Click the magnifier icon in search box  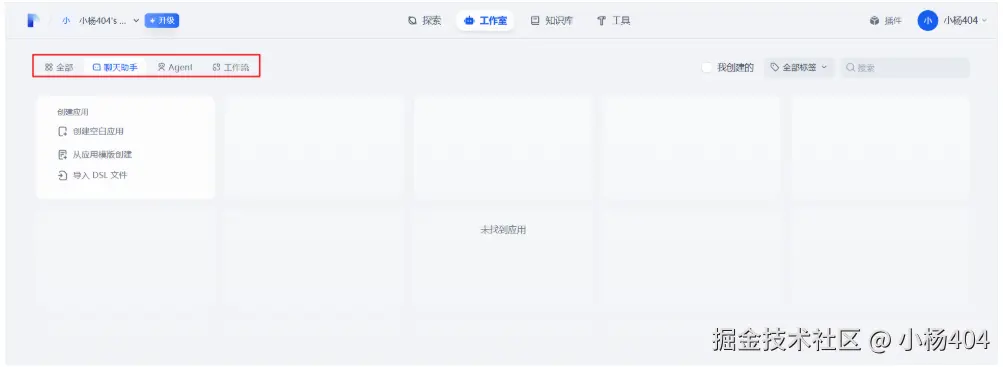point(851,67)
